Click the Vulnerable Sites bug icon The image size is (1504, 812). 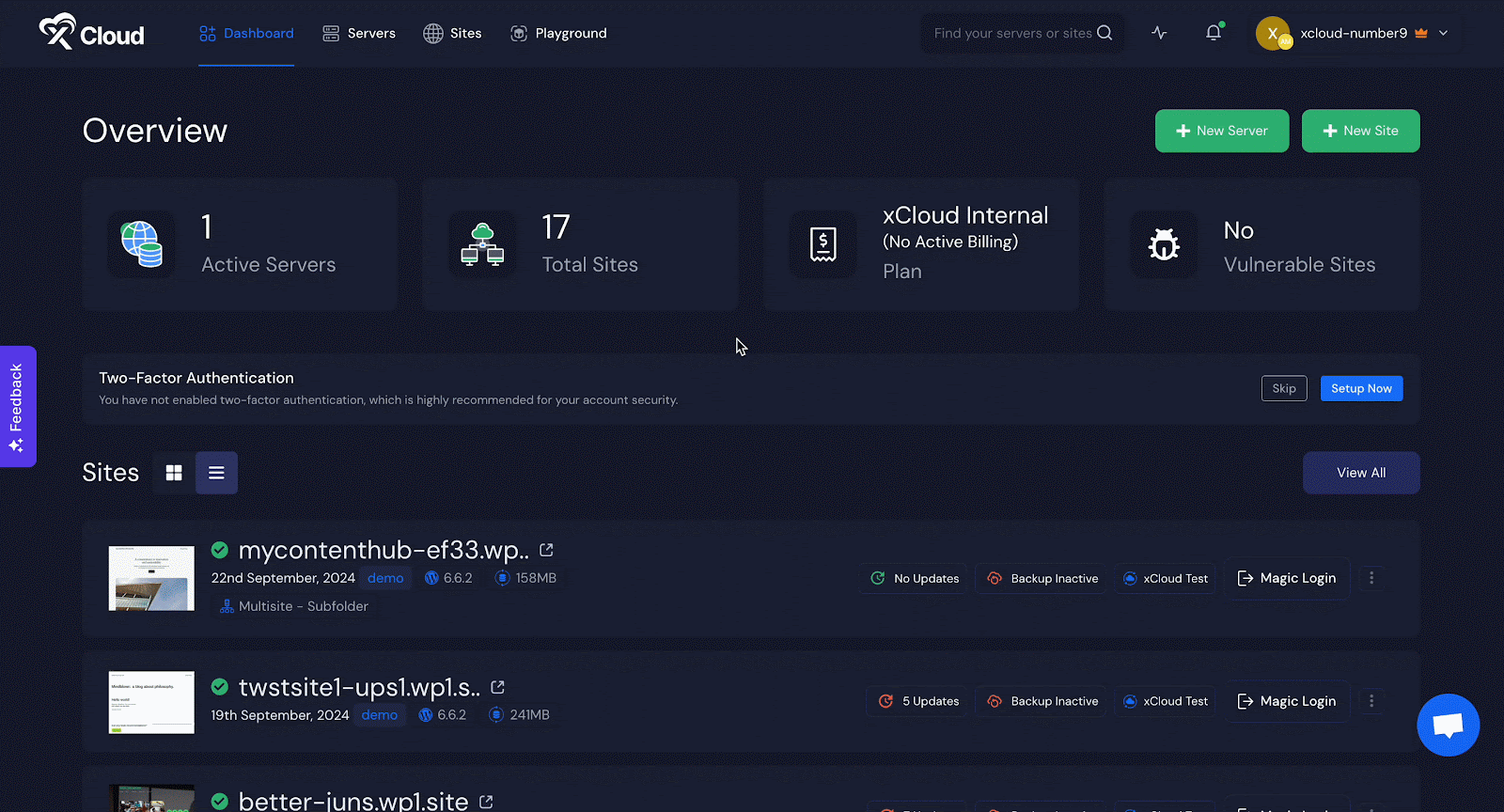coord(1164,244)
